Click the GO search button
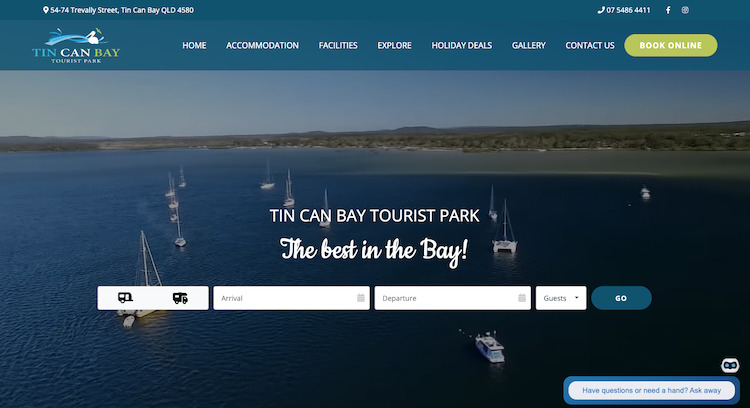Viewport: 750px width, 408px height. 621,298
